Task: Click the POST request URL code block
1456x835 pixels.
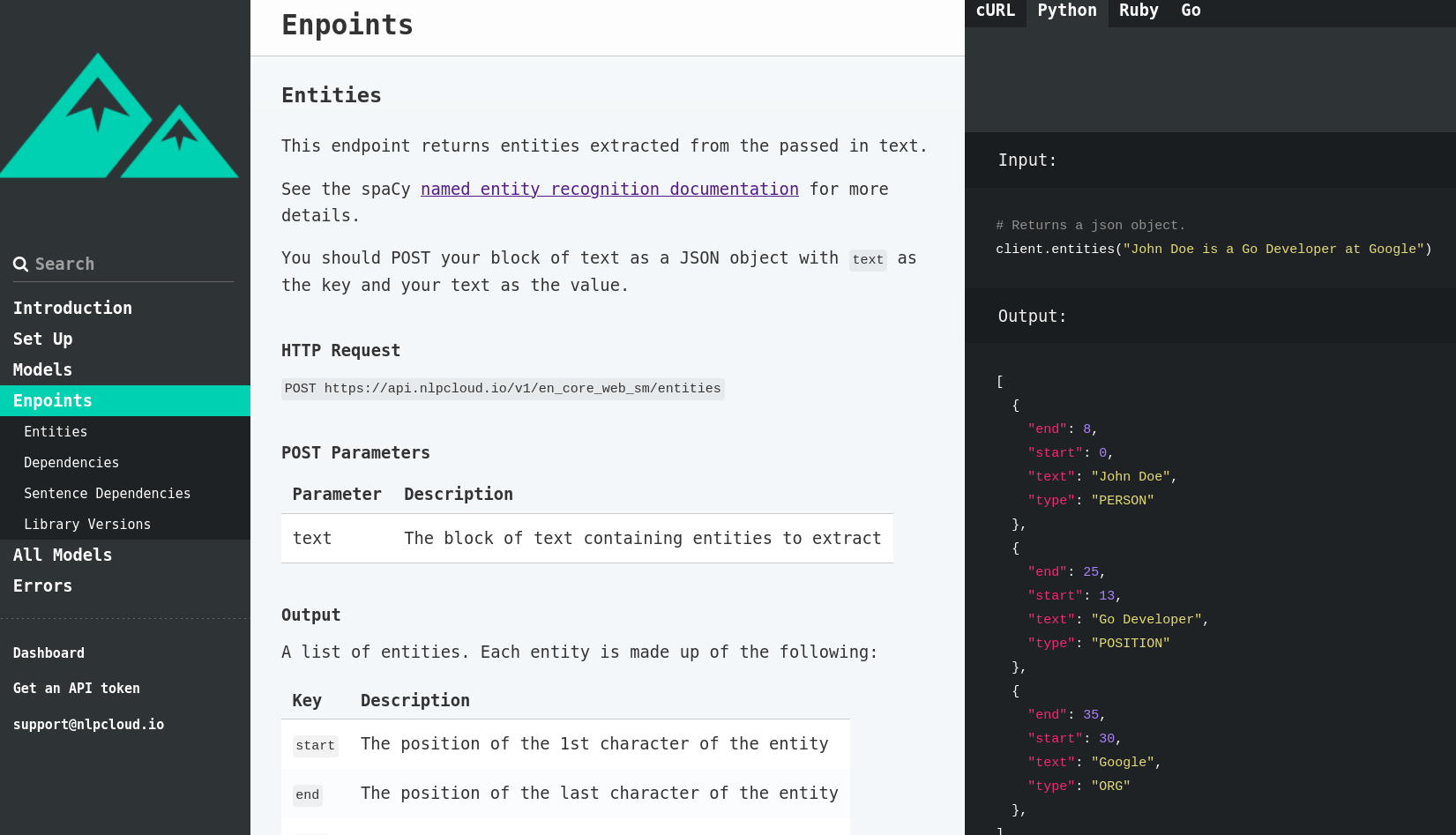Action: point(503,389)
